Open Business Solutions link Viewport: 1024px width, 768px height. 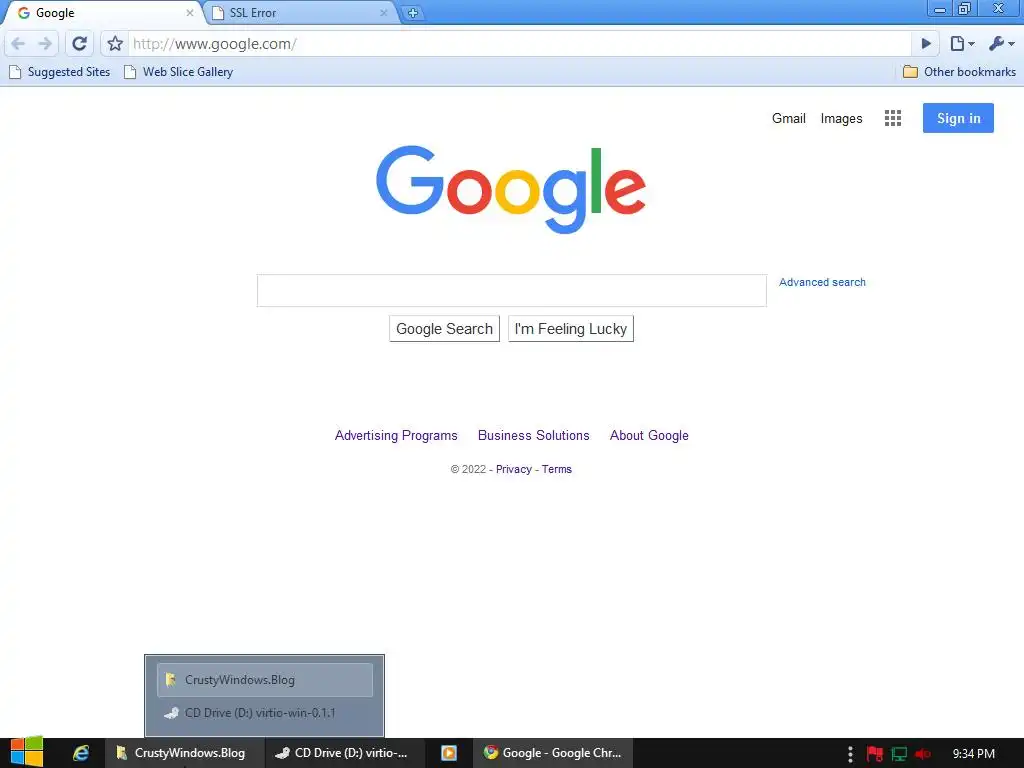[534, 435]
